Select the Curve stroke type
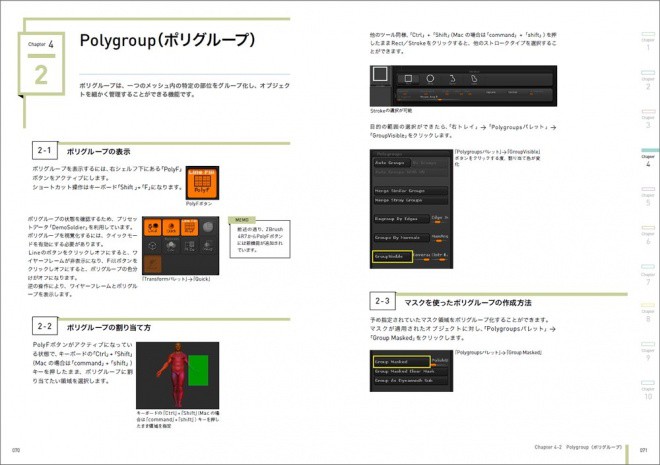The width and height of the screenshot is (660, 465). click(452, 79)
